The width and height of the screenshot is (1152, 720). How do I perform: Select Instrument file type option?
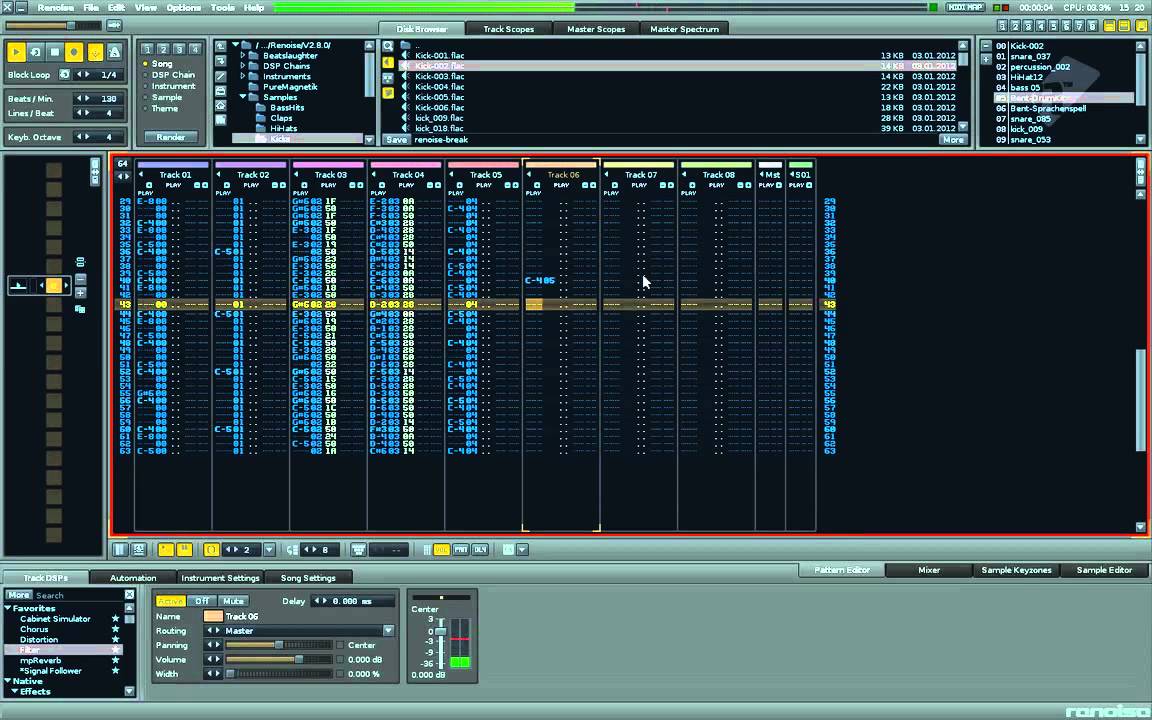(169, 86)
